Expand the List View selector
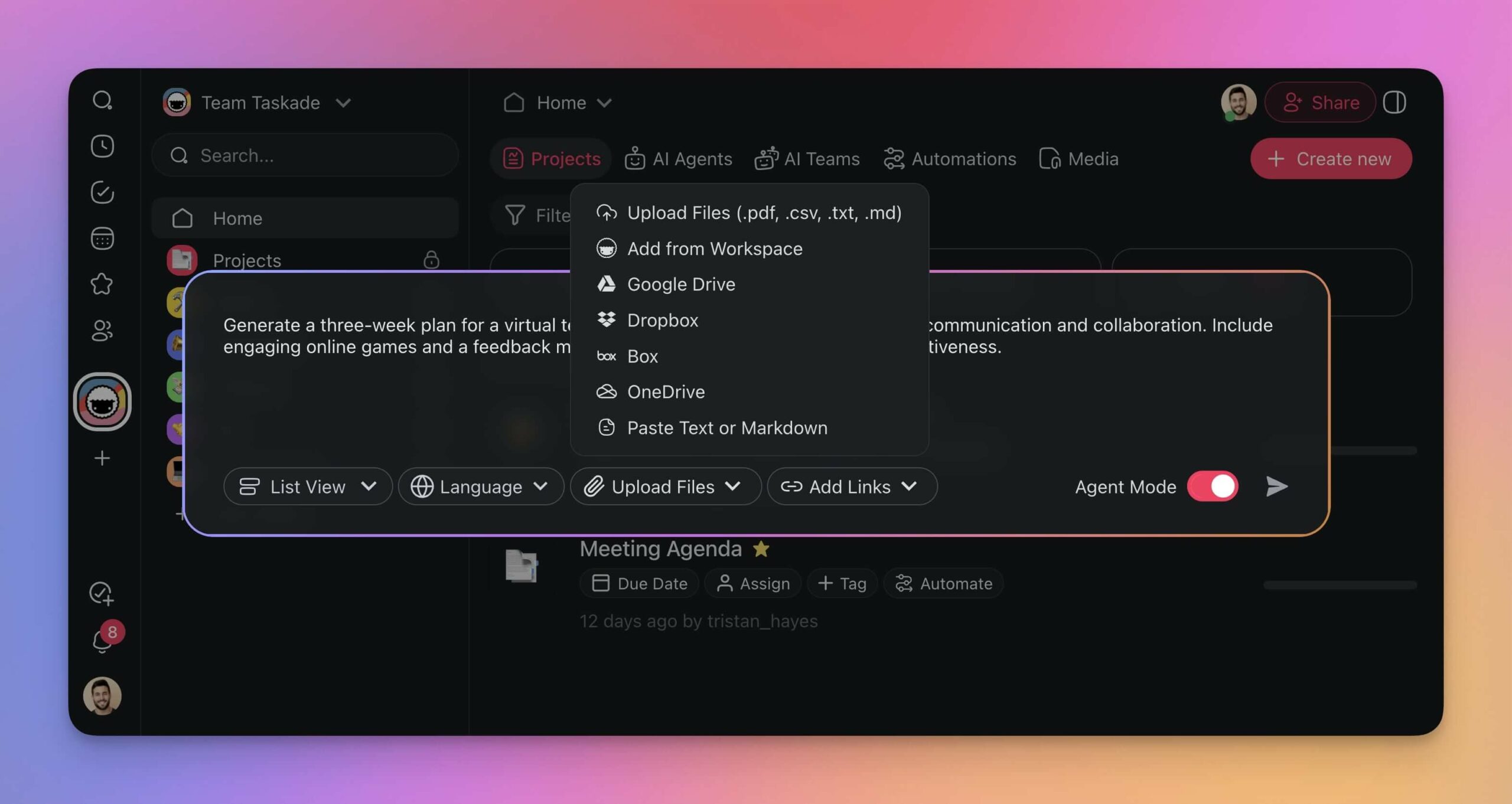The image size is (1512, 804). tap(308, 486)
